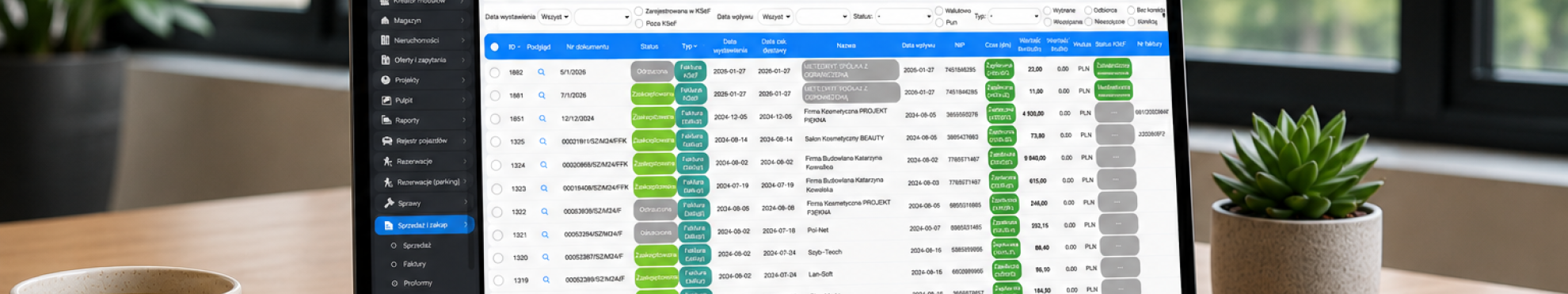
Task: Click the Zaakceptowana status badge of row 1851
Action: click(x=653, y=117)
